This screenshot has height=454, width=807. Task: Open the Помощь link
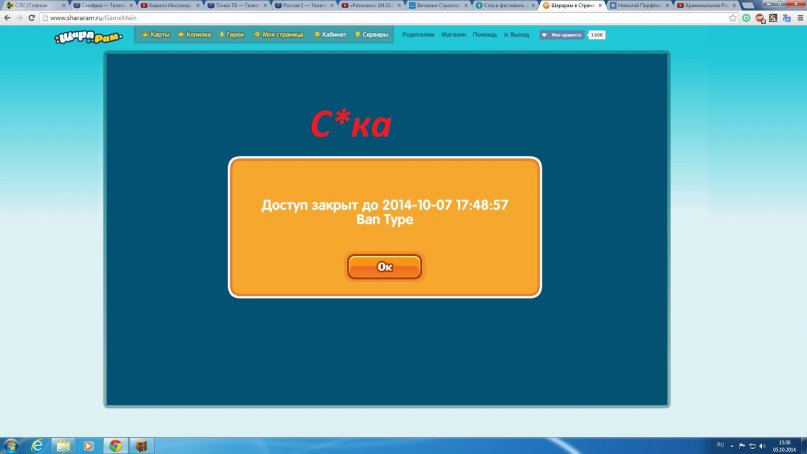click(x=485, y=34)
